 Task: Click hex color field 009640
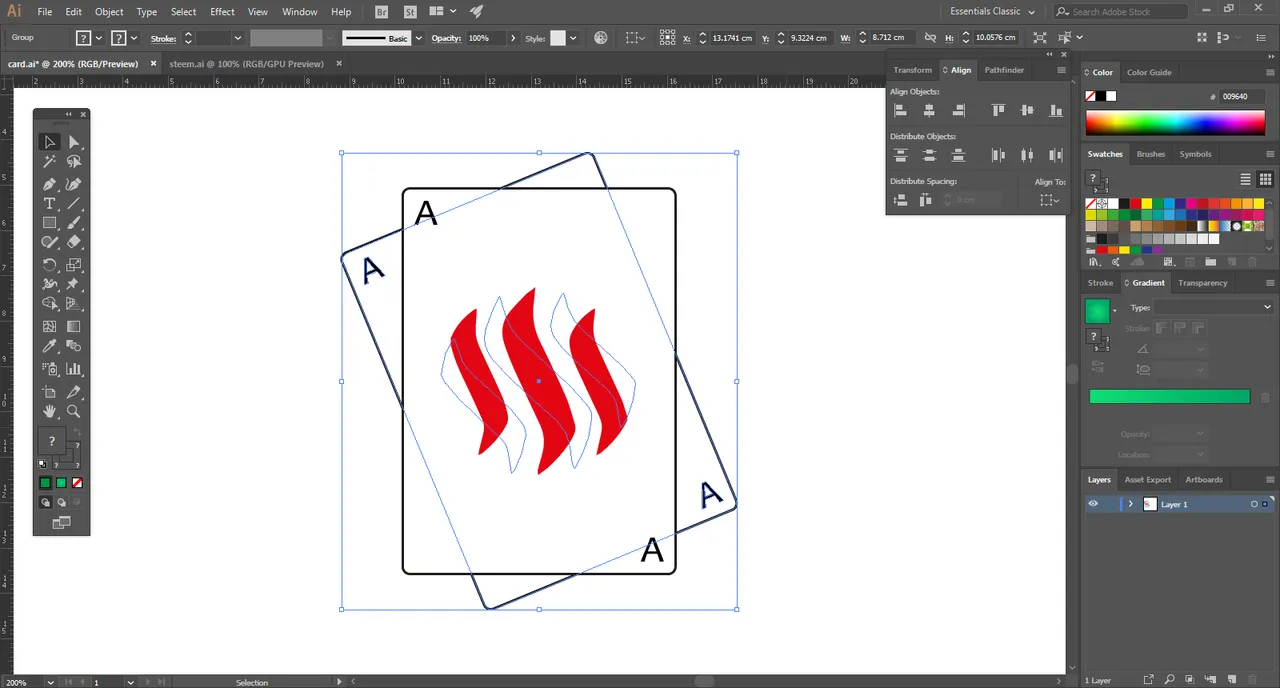[x=1243, y=96]
